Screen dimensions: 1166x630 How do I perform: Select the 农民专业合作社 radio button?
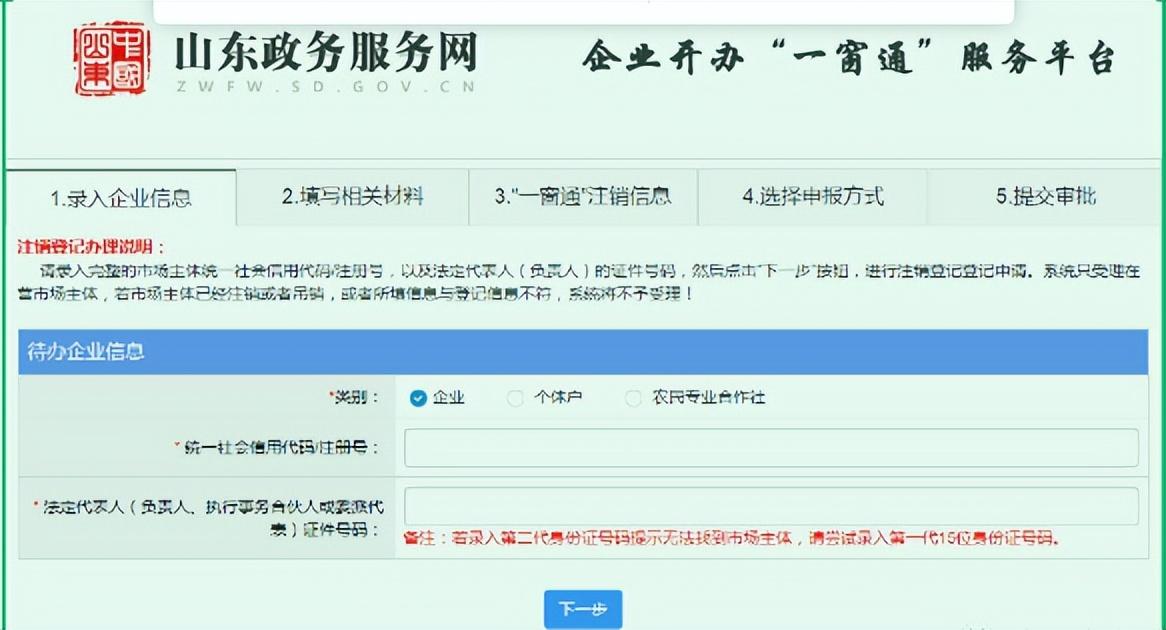(633, 398)
